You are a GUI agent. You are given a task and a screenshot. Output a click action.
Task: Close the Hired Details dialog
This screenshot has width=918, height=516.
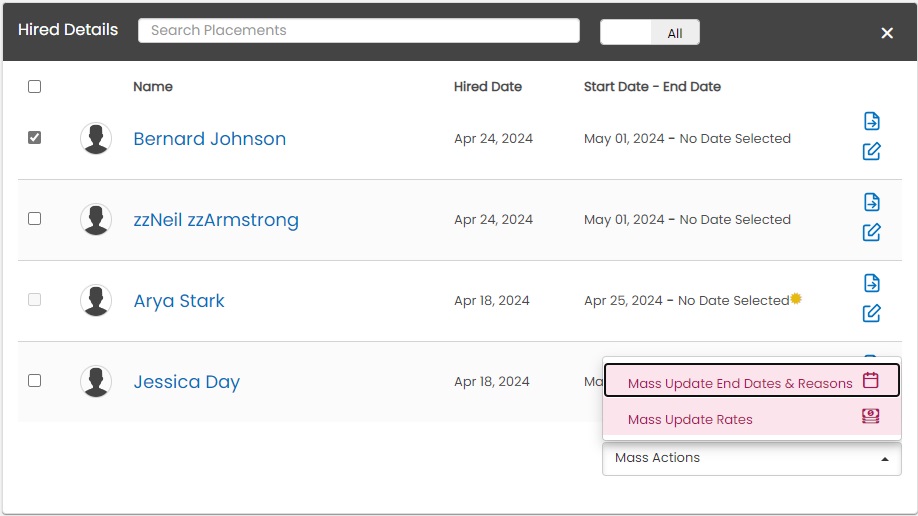click(x=886, y=33)
